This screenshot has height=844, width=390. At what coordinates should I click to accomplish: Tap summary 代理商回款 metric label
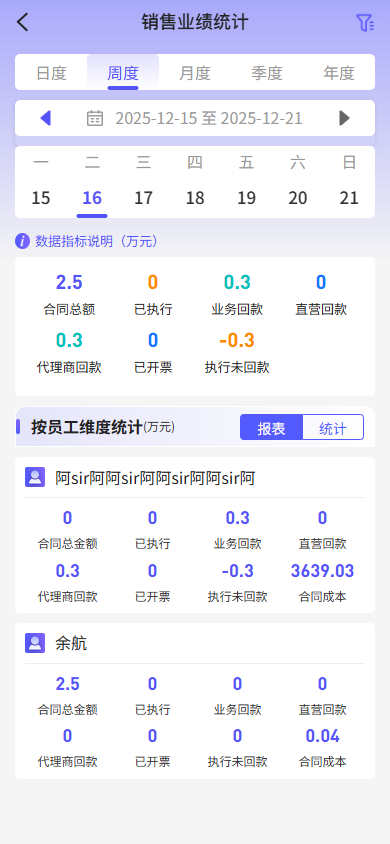[69, 368]
